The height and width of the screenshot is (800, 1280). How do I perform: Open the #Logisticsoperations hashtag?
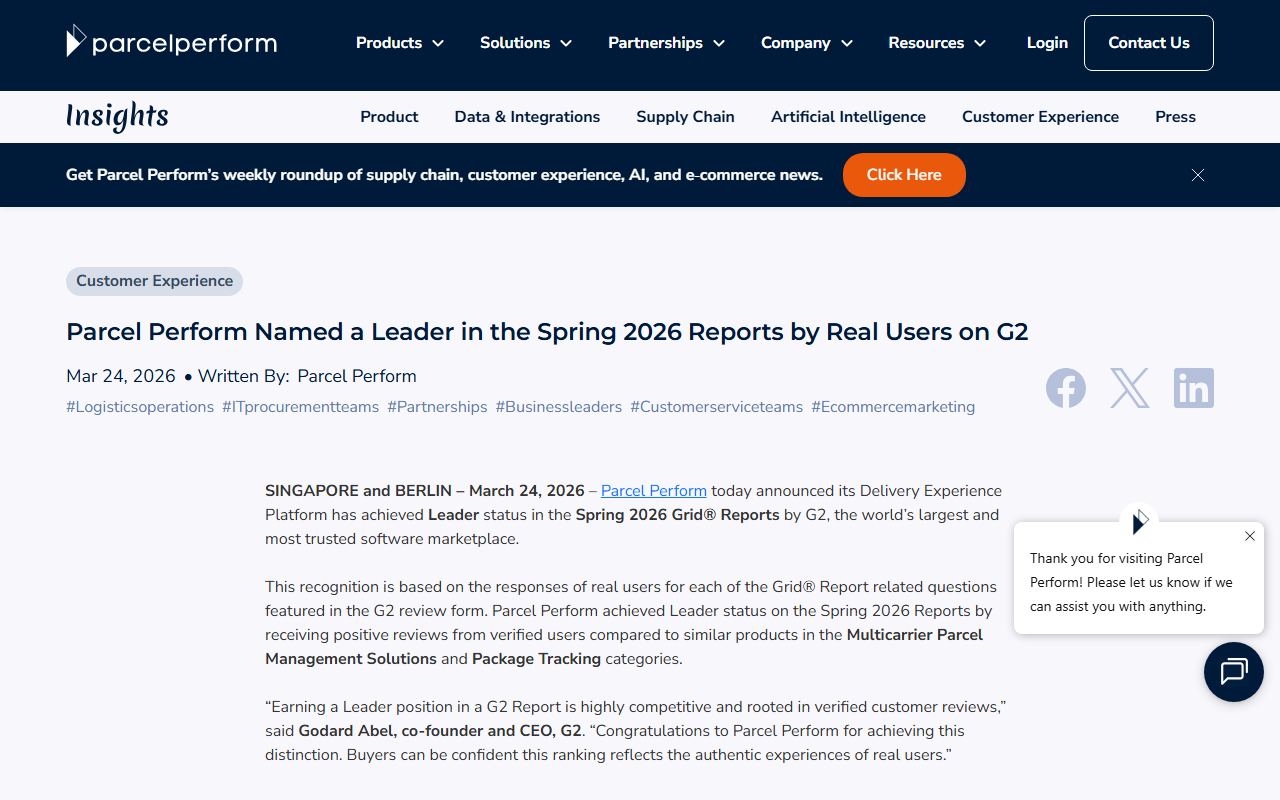(x=140, y=407)
